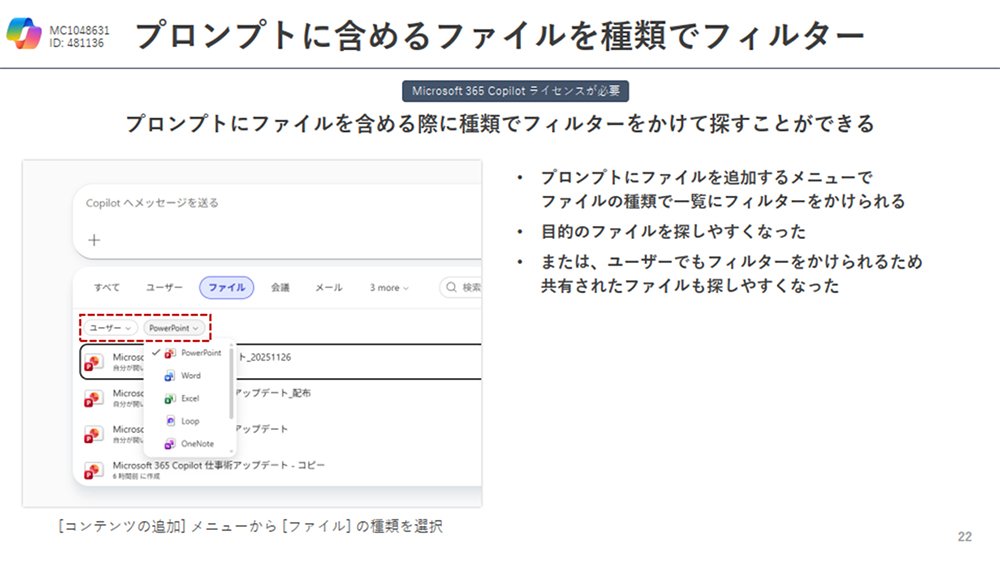The height and width of the screenshot is (563, 1000).
Task: Switch to the 会議 tab
Action: (x=280, y=288)
